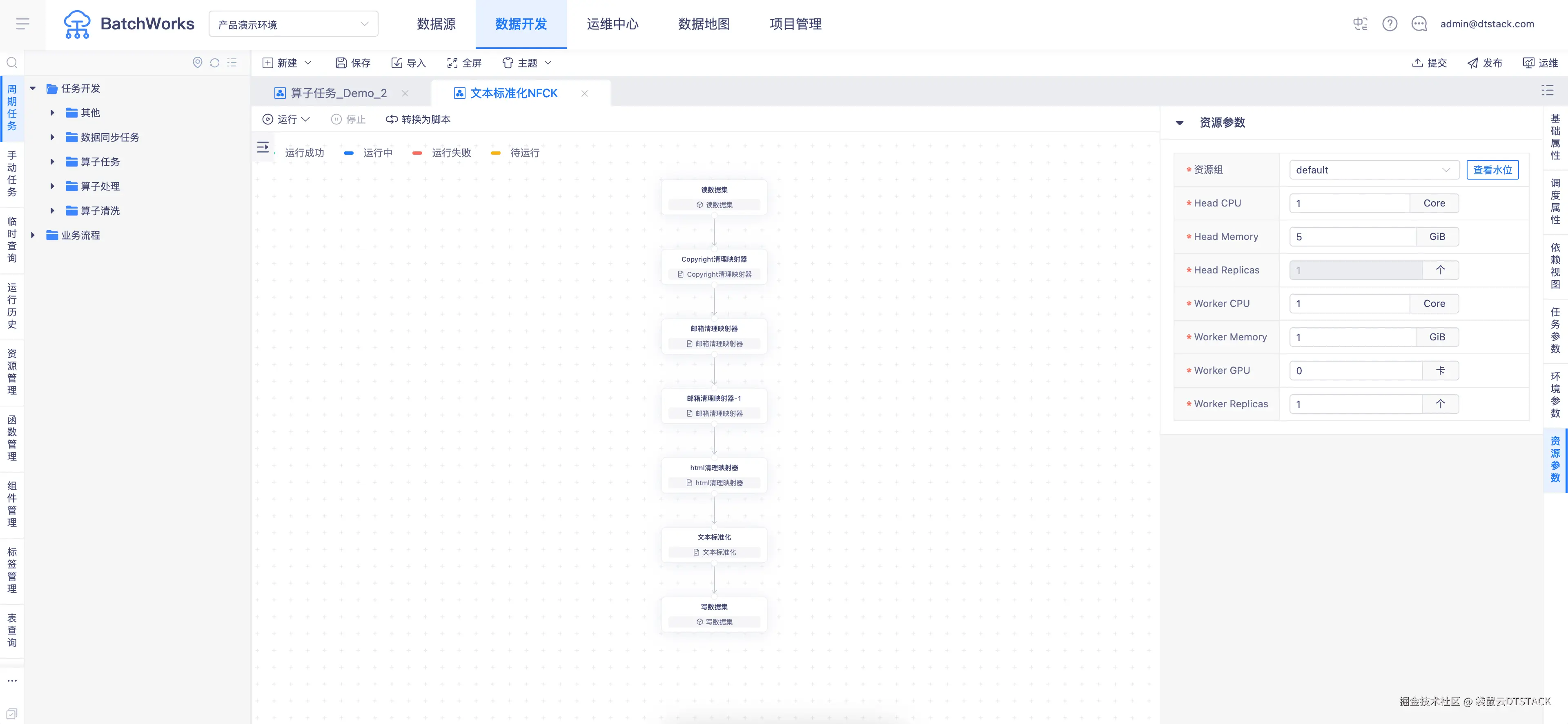Expand the 算子任务 folder

point(52,162)
